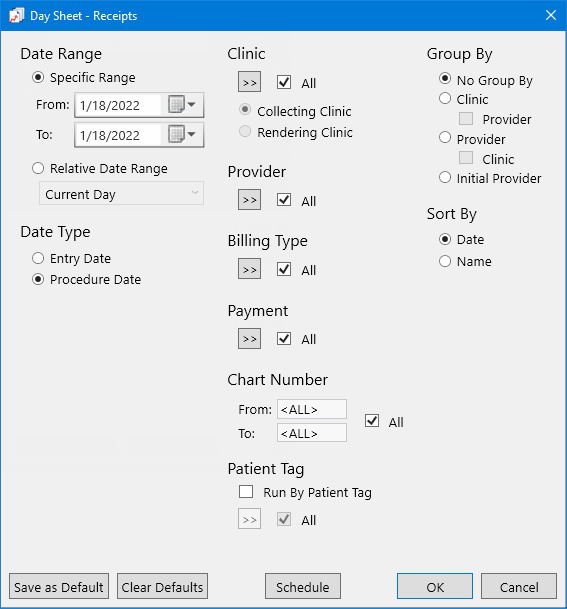Viewport: 567px width, 609px height.
Task: Open the To date calendar picker
Action: 181,135
